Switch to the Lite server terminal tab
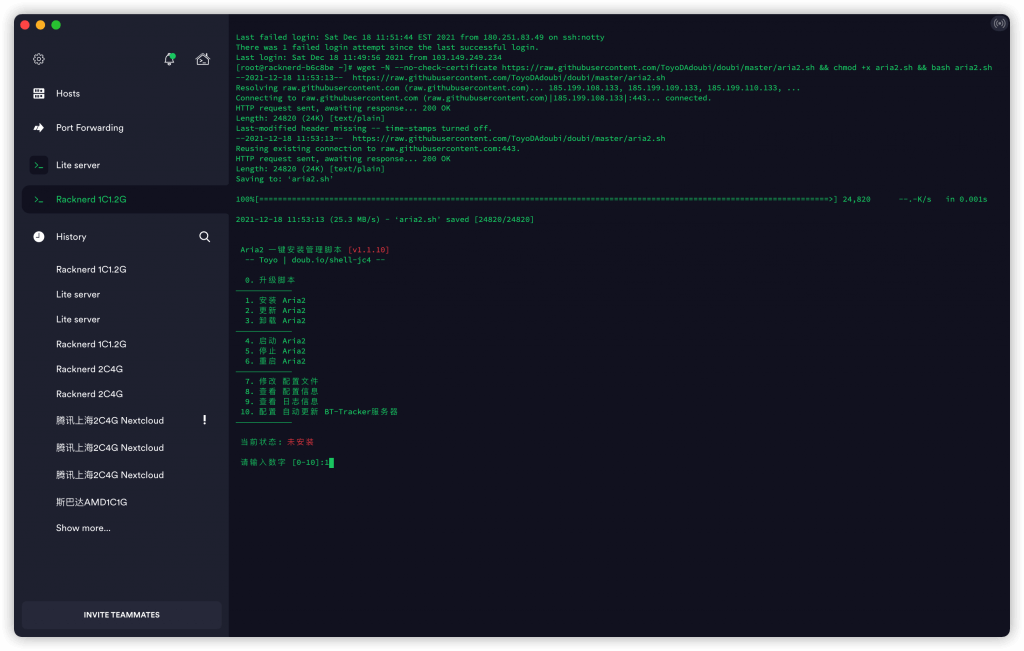This screenshot has width=1024, height=651. (78, 165)
